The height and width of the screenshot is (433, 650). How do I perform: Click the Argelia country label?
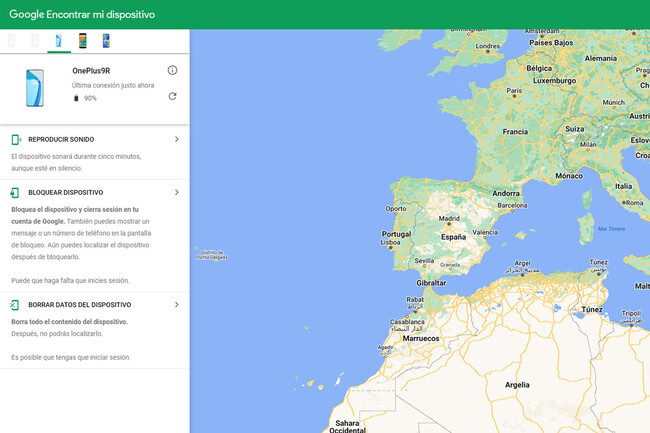517,385
